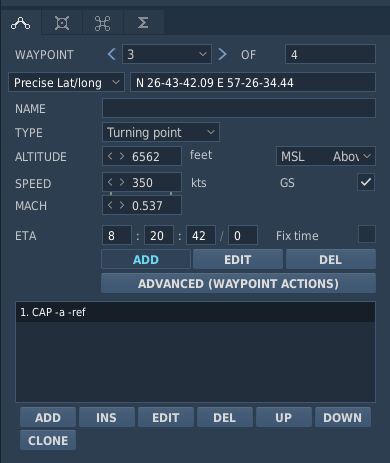Click ETA seconds field showing 42
Screen dimensions: 390x463
[201, 235]
